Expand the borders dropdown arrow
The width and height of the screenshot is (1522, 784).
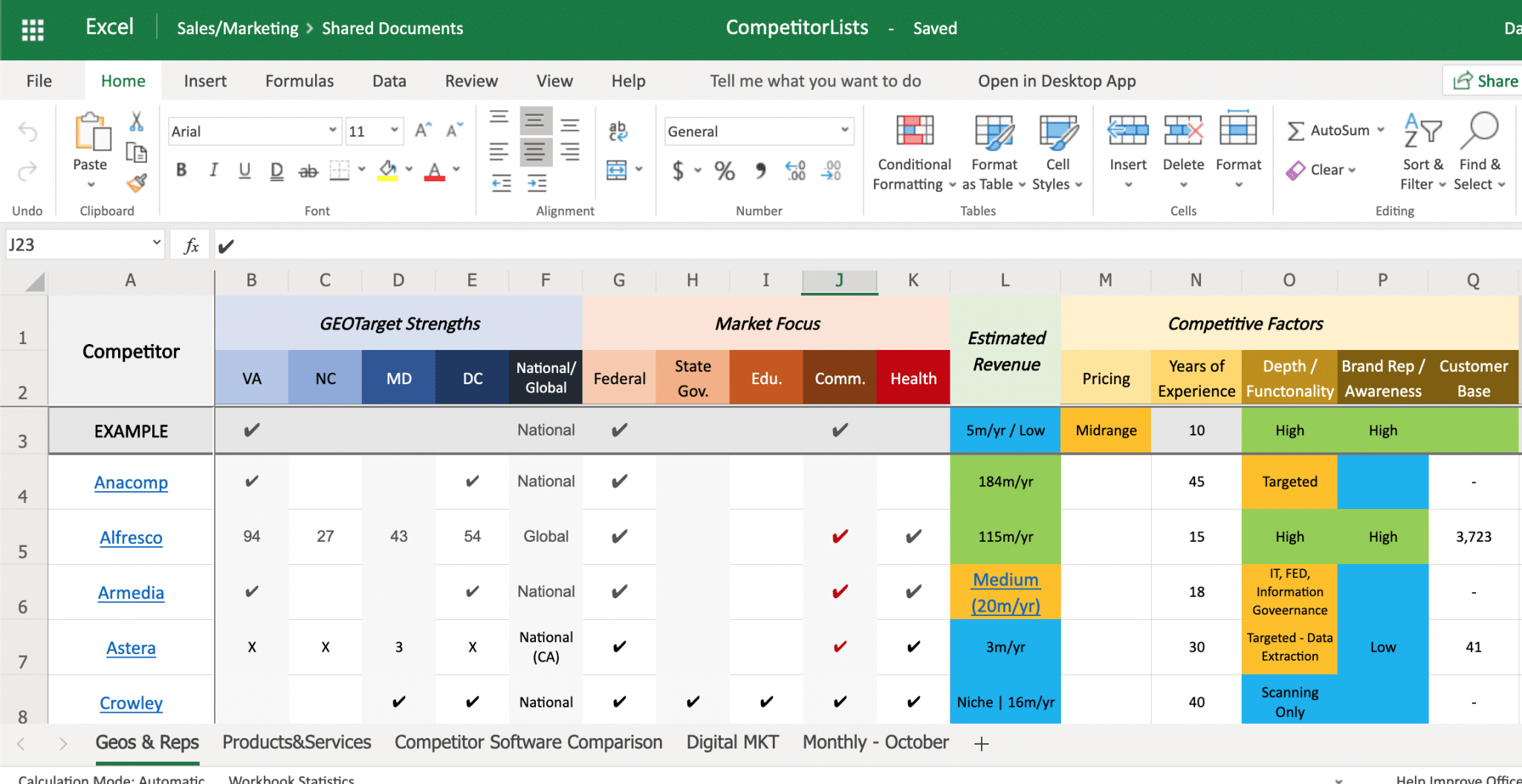[x=362, y=169]
